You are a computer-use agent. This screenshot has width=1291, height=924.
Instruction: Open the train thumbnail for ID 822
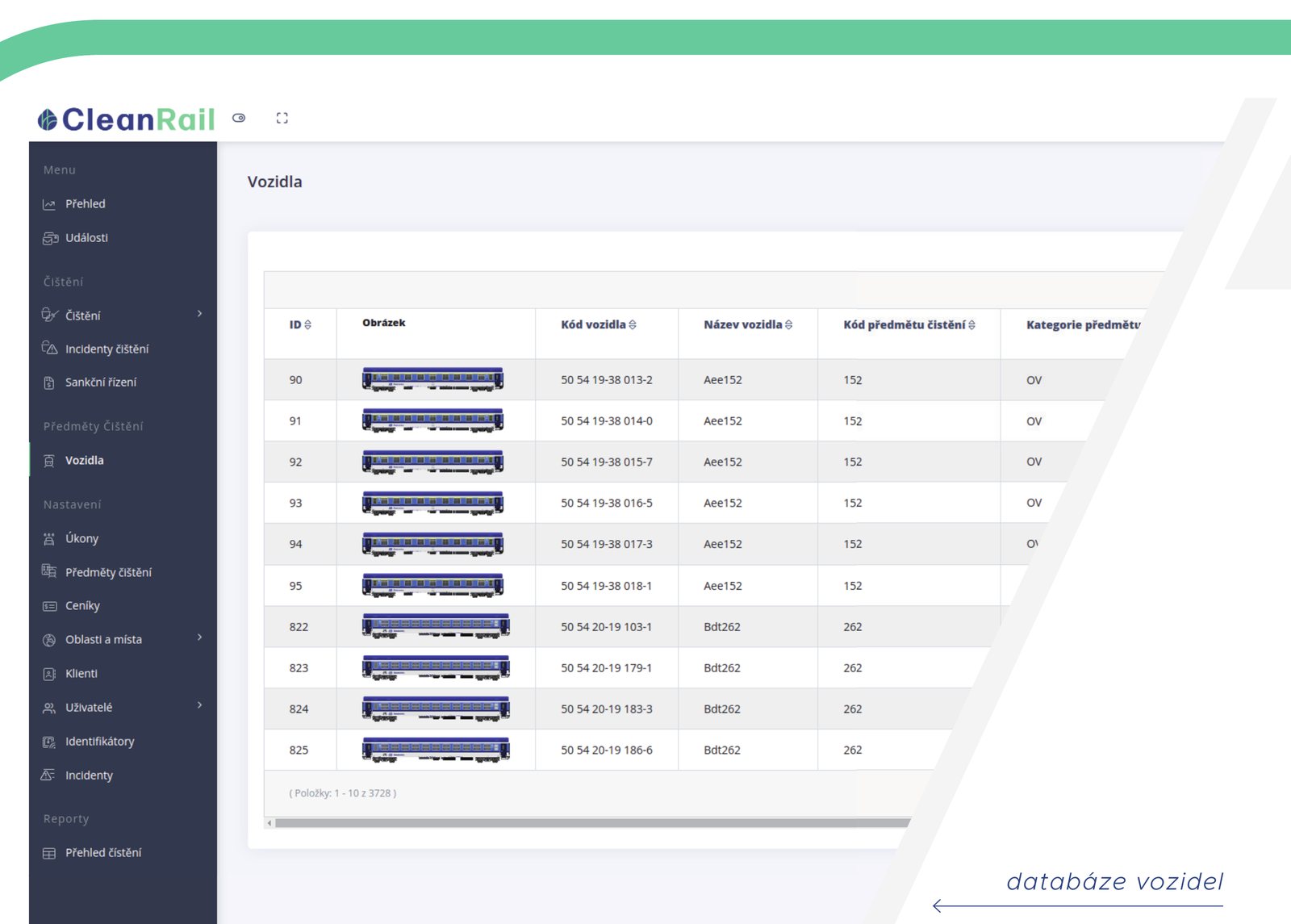436,626
